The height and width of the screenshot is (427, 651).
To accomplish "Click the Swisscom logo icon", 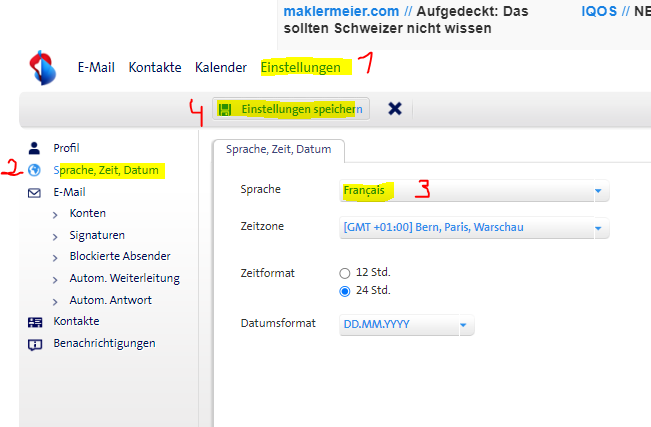I will tap(43, 68).
